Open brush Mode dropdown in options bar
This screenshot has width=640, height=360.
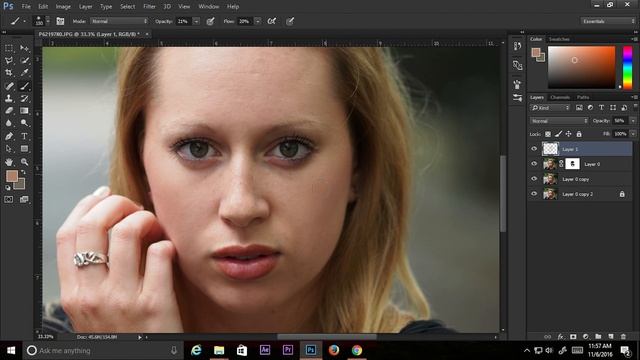pos(119,21)
